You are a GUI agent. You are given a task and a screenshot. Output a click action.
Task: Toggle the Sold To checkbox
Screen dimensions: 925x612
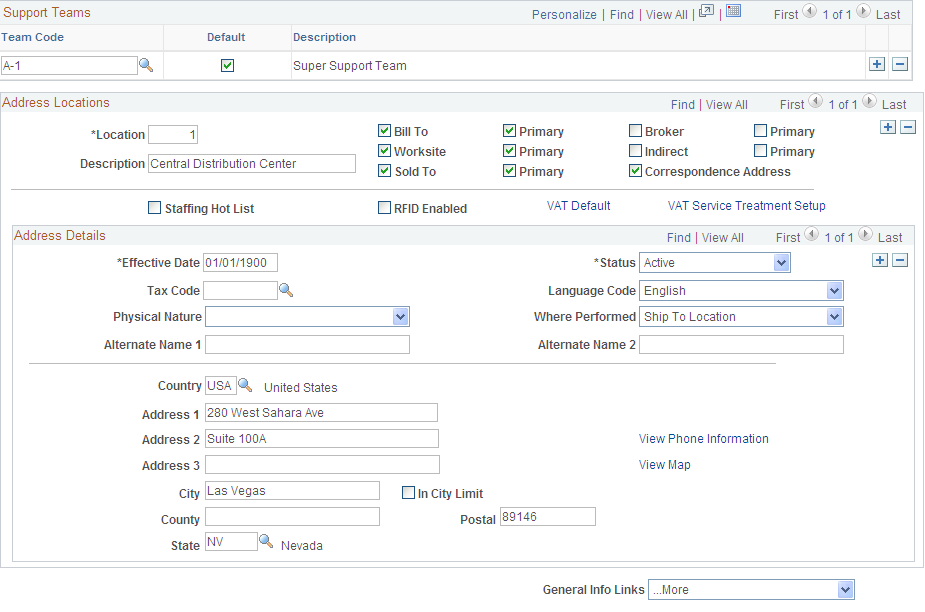point(385,171)
